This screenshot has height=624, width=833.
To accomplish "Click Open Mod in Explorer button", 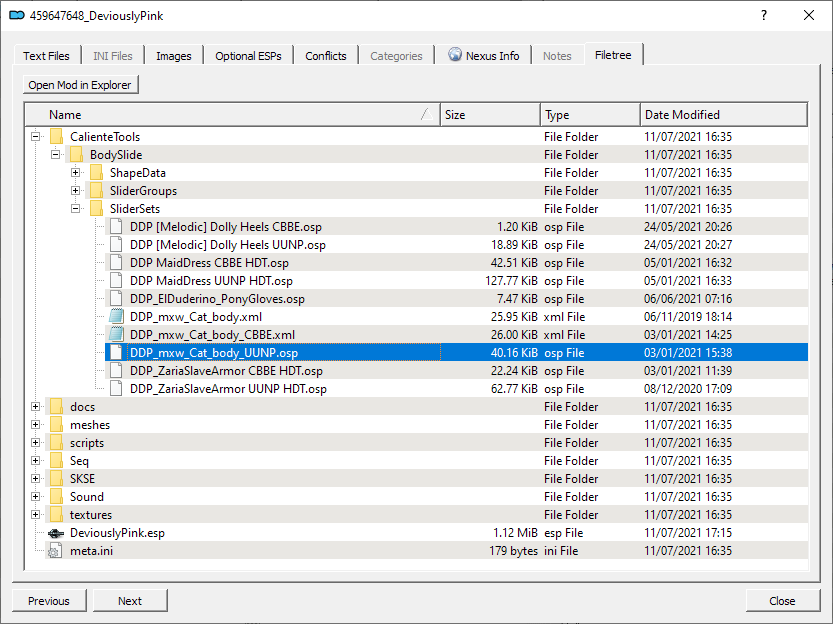I will (x=80, y=85).
